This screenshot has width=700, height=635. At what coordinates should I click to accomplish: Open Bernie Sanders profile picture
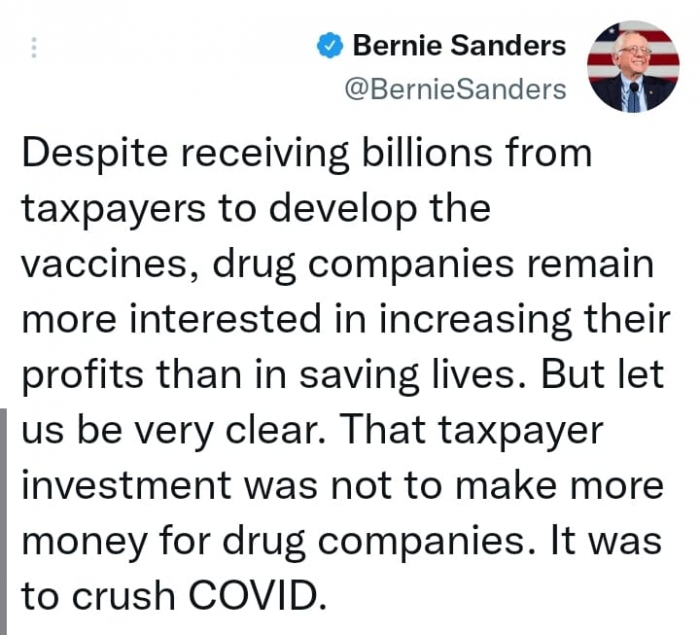point(630,66)
